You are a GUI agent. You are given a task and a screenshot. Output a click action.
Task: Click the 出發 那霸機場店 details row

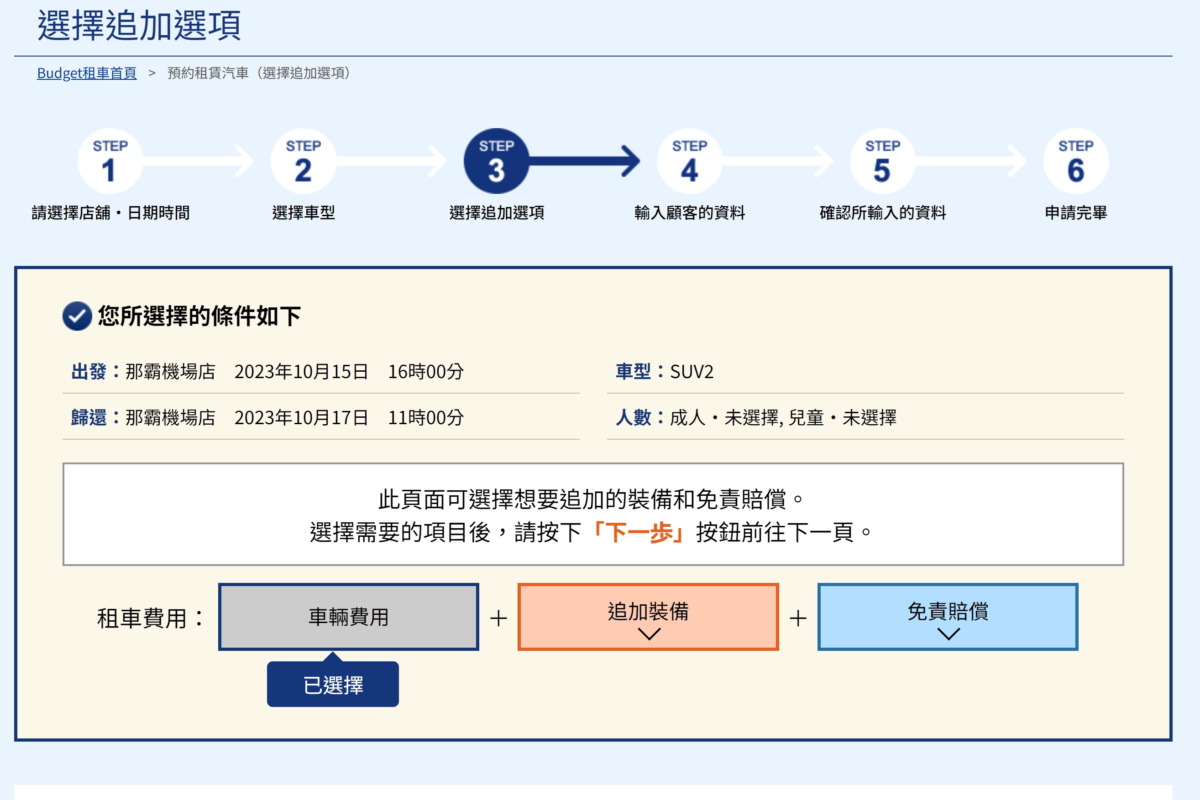pos(268,372)
